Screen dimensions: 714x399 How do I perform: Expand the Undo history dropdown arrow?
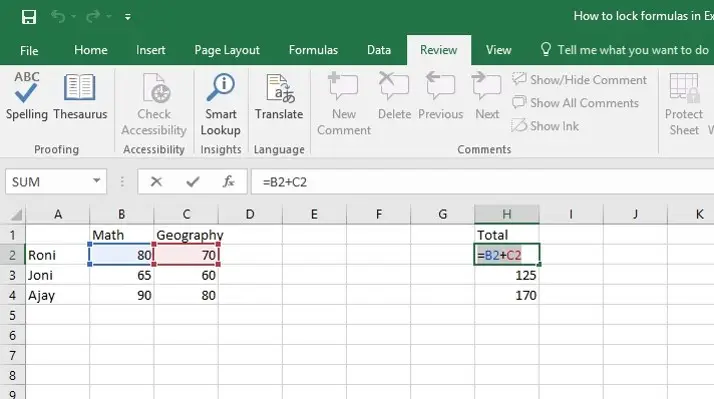pos(74,17)
